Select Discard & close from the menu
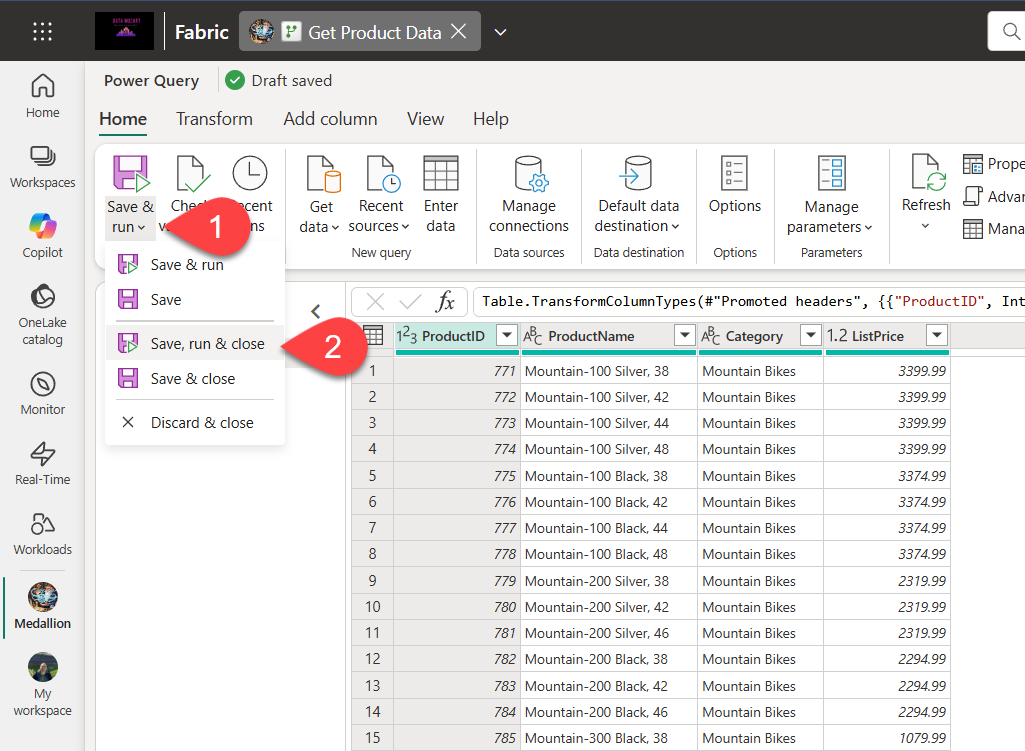 (x=201, y=423)
